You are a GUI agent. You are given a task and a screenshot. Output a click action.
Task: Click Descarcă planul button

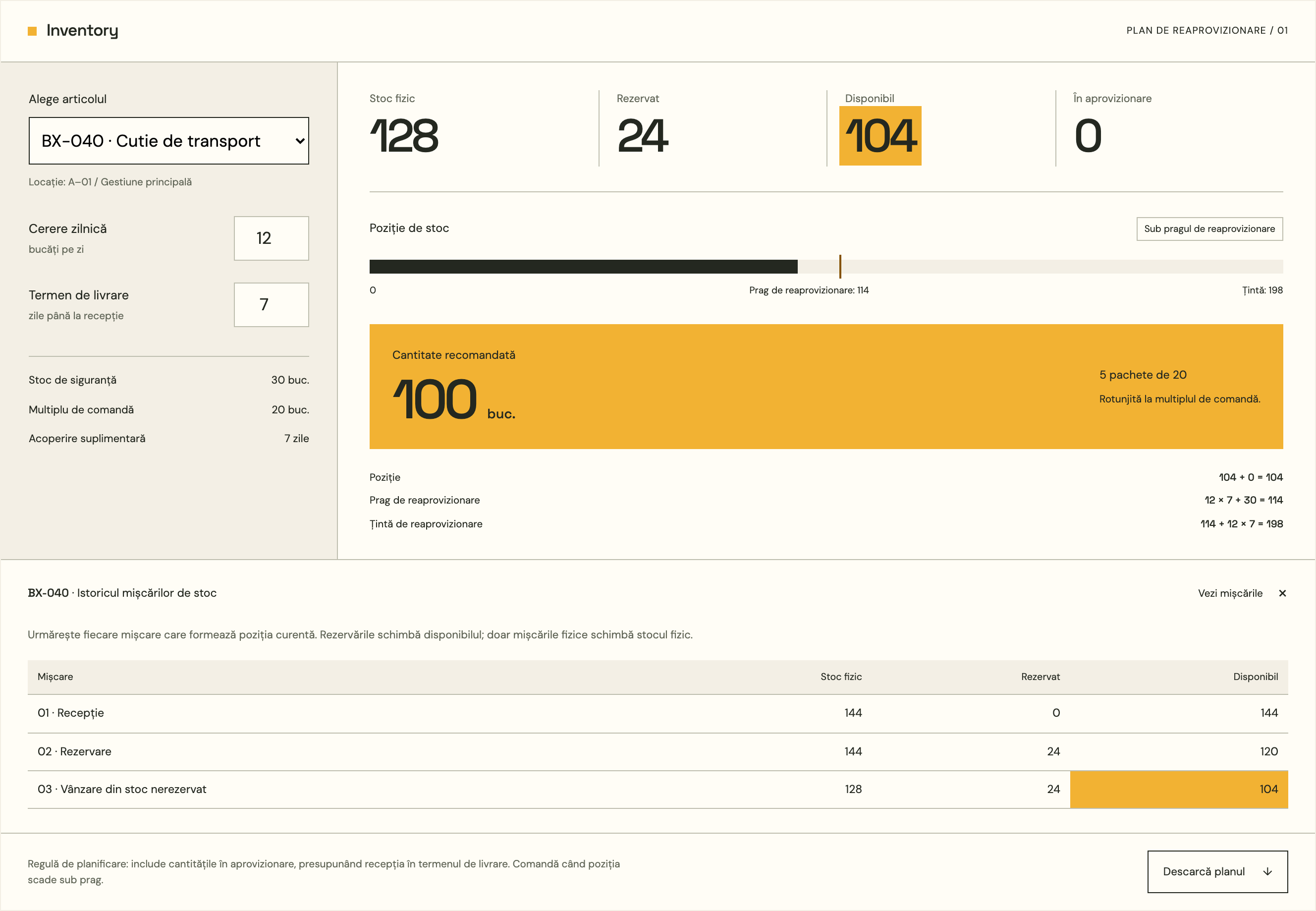[1217, 872]
